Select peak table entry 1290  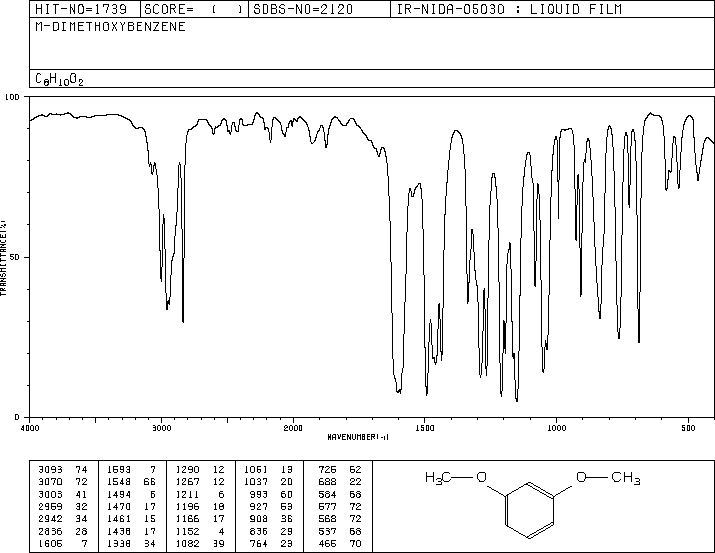tap(187, 470)
